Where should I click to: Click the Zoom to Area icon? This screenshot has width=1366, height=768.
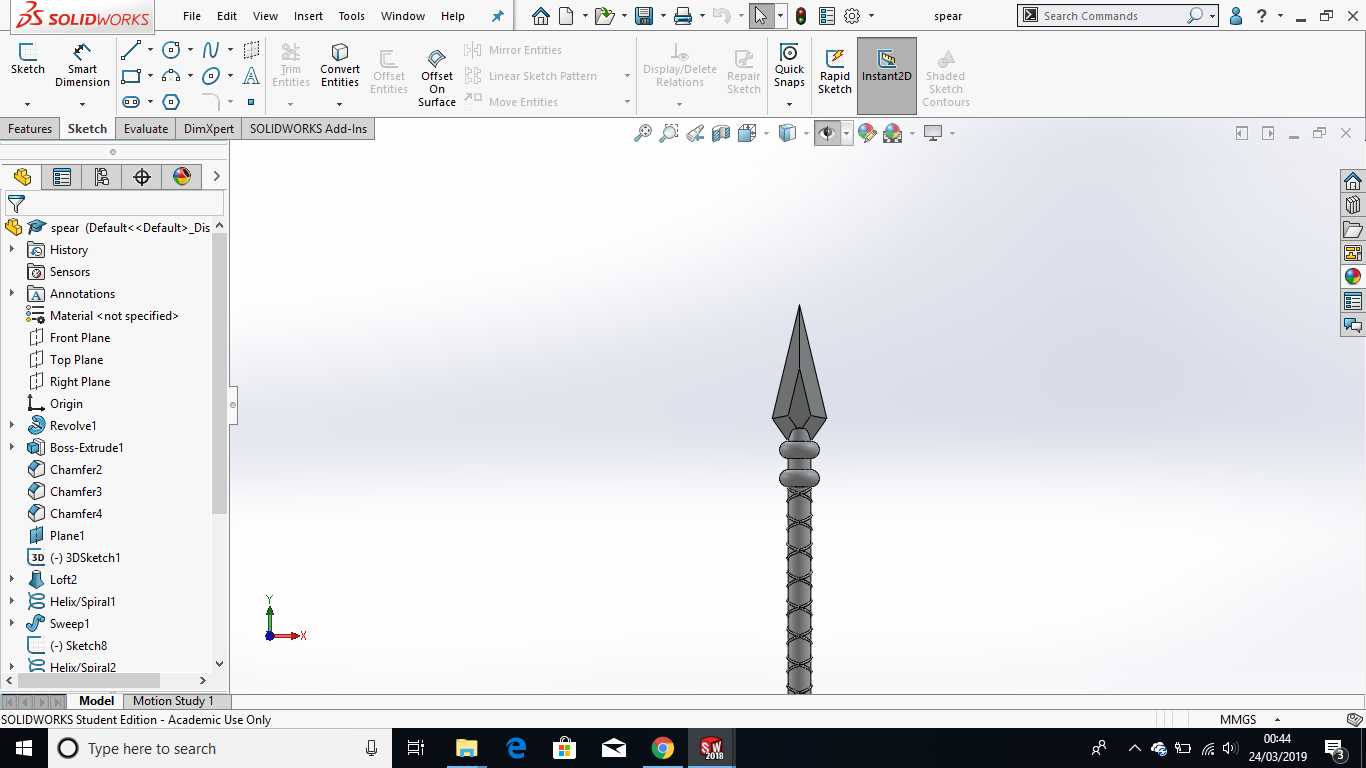pos(669,133)
